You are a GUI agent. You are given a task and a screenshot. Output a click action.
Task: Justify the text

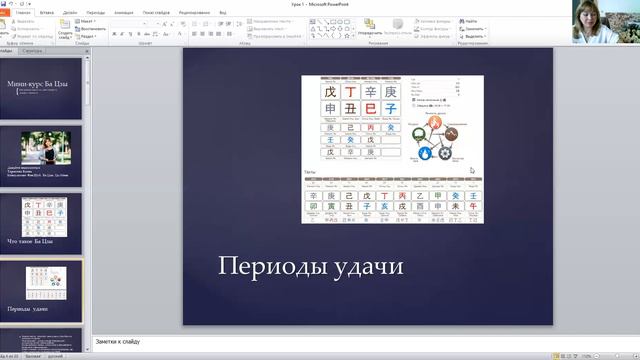(219, 34)
